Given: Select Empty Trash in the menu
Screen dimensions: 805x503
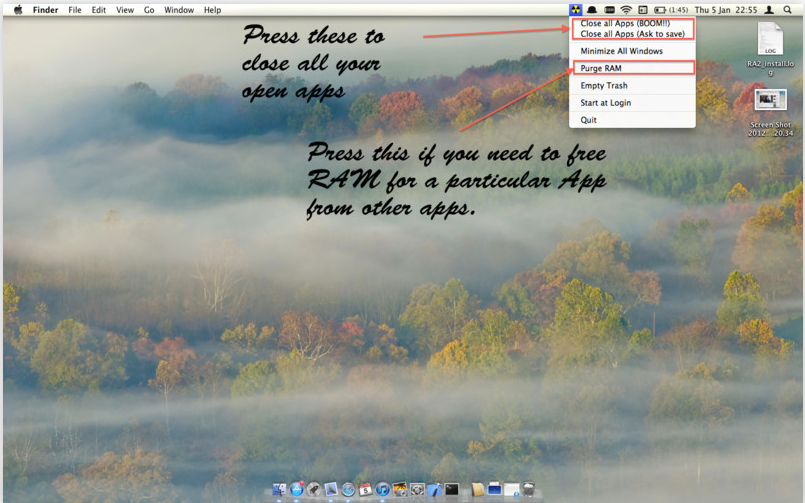Looking at the screenshot, I should [x=604, y=86].
